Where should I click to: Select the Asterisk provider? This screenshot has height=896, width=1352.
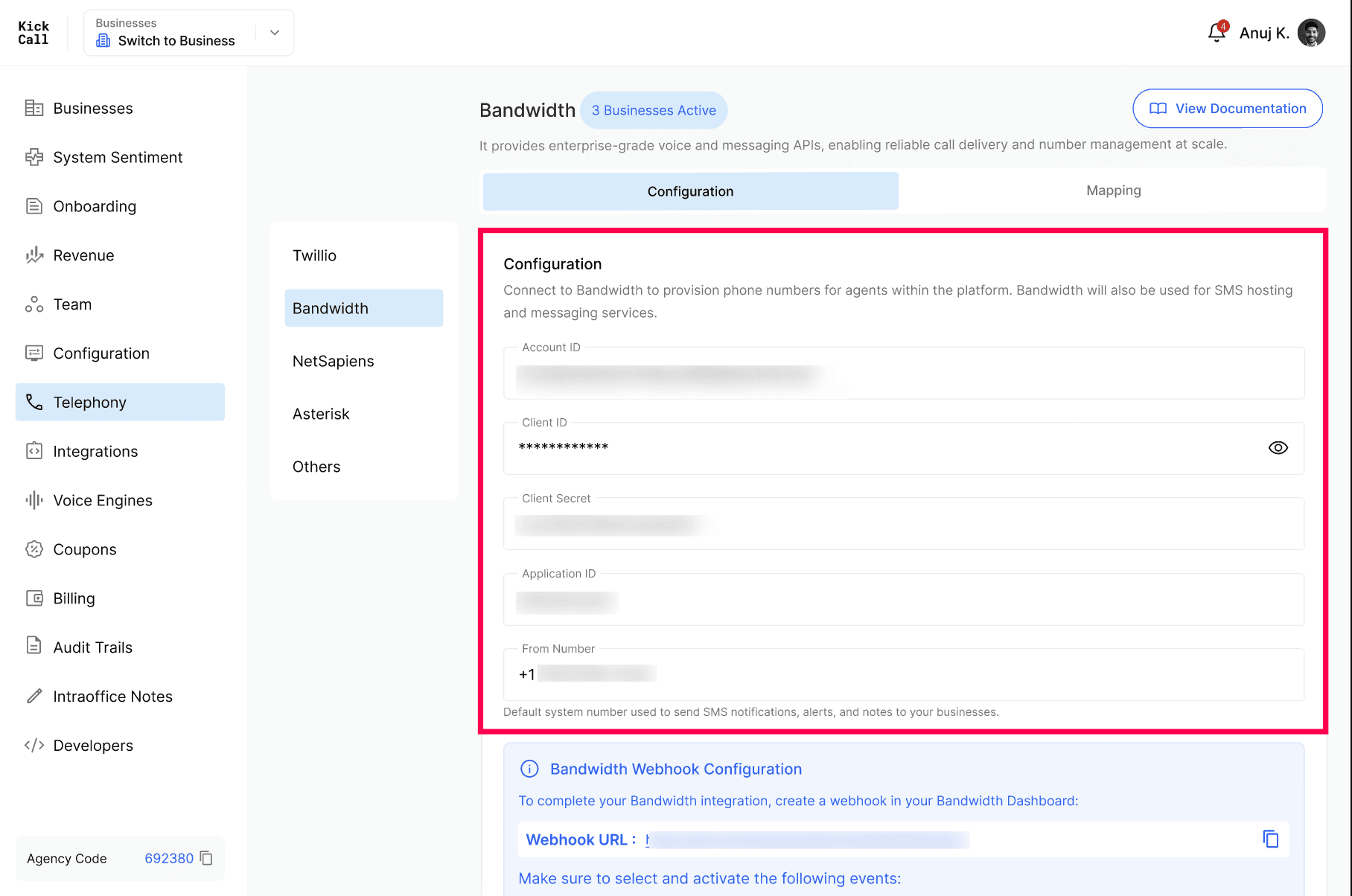click(364, 414)
